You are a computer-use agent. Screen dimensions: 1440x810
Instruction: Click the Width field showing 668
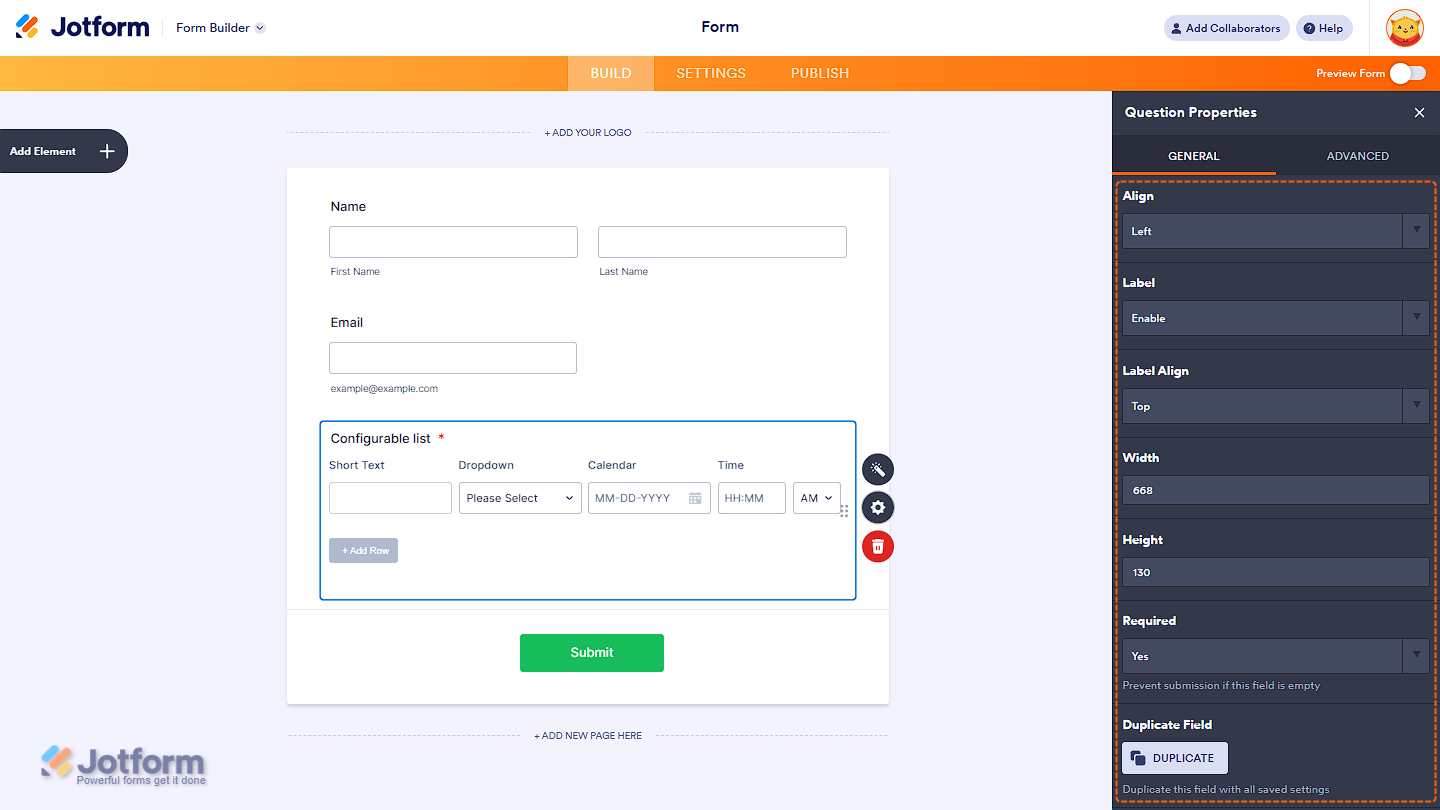(1275, 490)
